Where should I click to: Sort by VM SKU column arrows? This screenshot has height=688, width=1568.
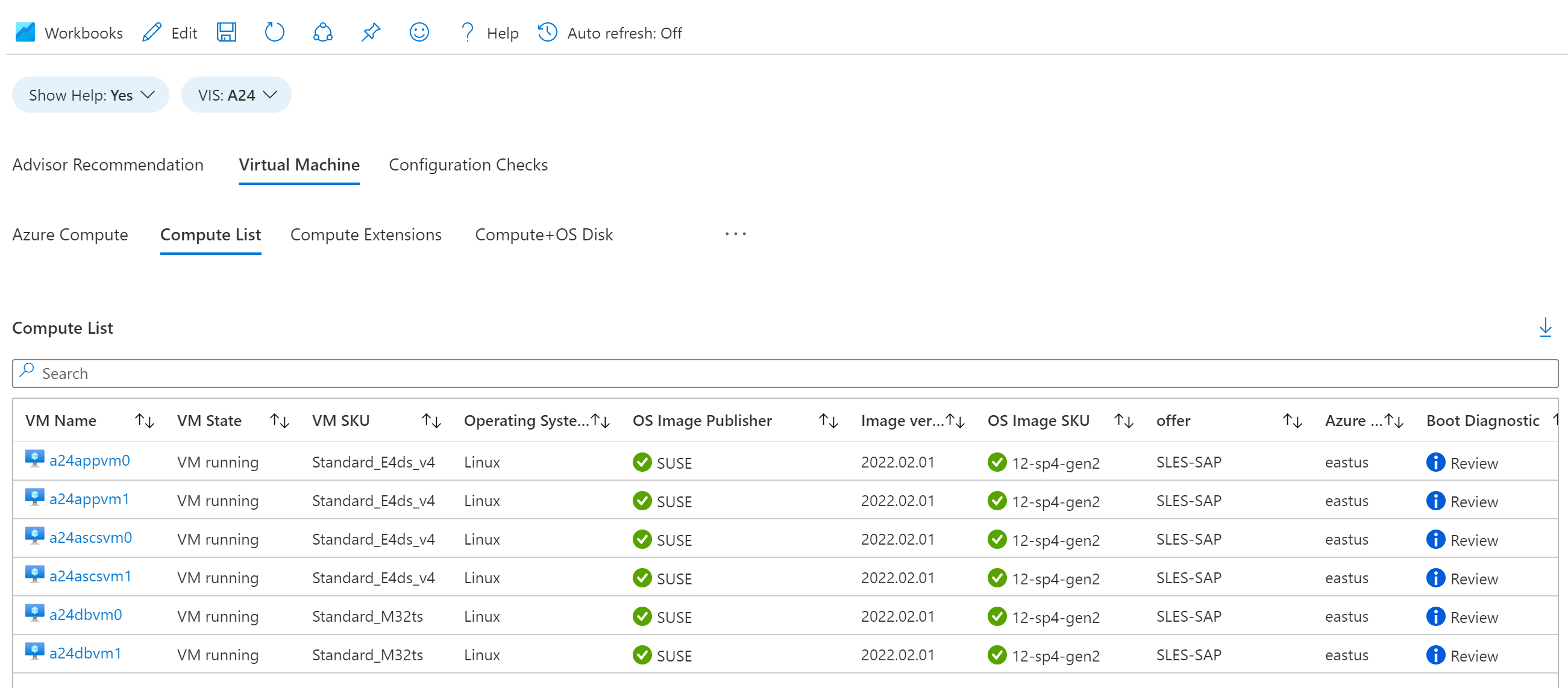431,421
